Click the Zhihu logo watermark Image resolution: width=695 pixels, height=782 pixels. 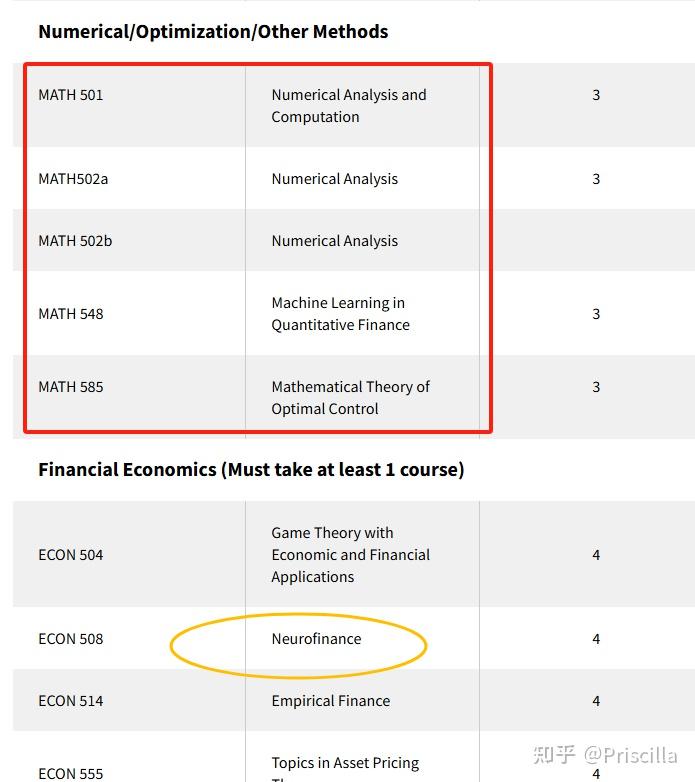[x=553, y=755]
